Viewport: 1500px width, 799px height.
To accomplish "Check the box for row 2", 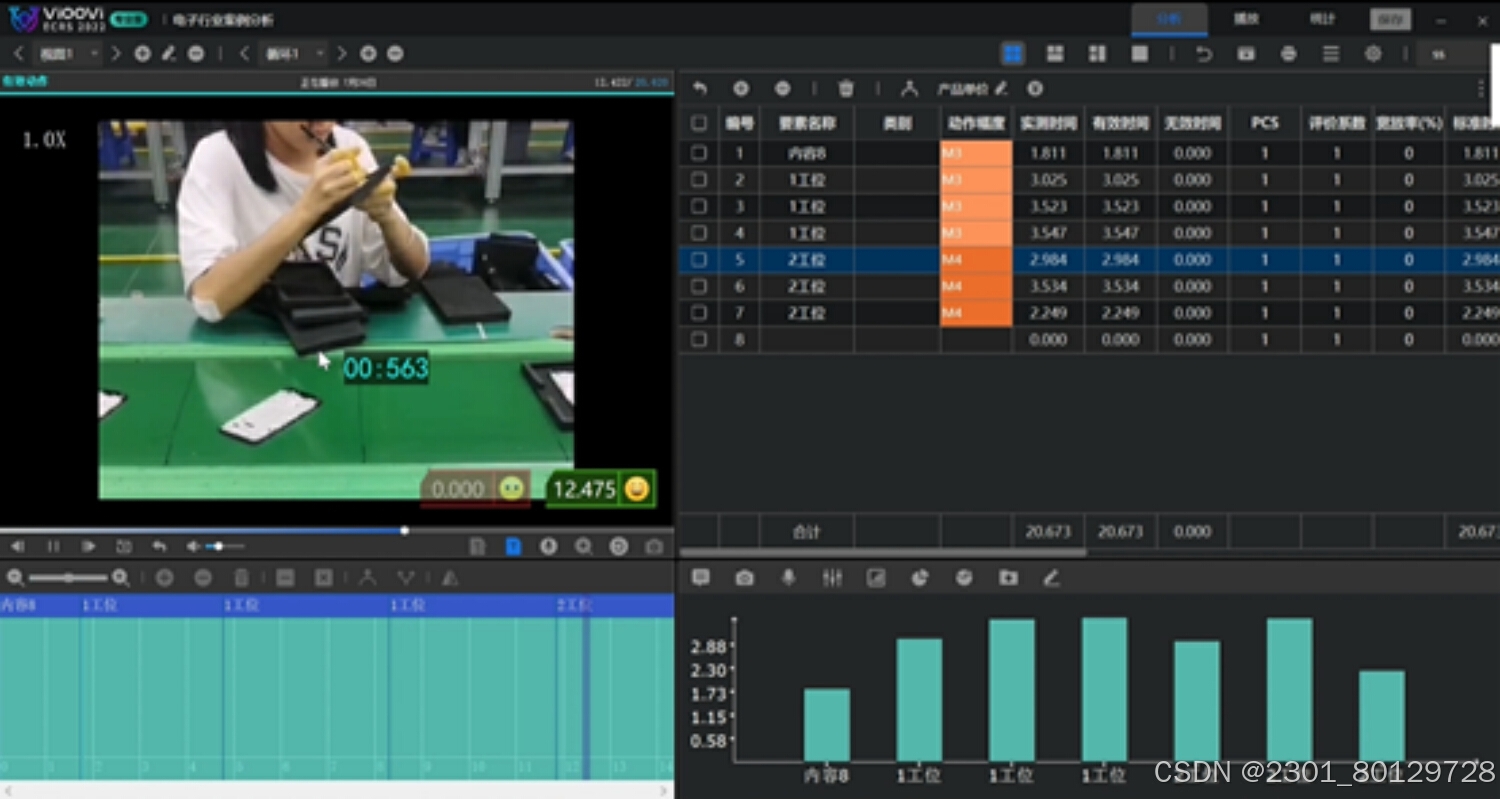I will tap(699, 180).
